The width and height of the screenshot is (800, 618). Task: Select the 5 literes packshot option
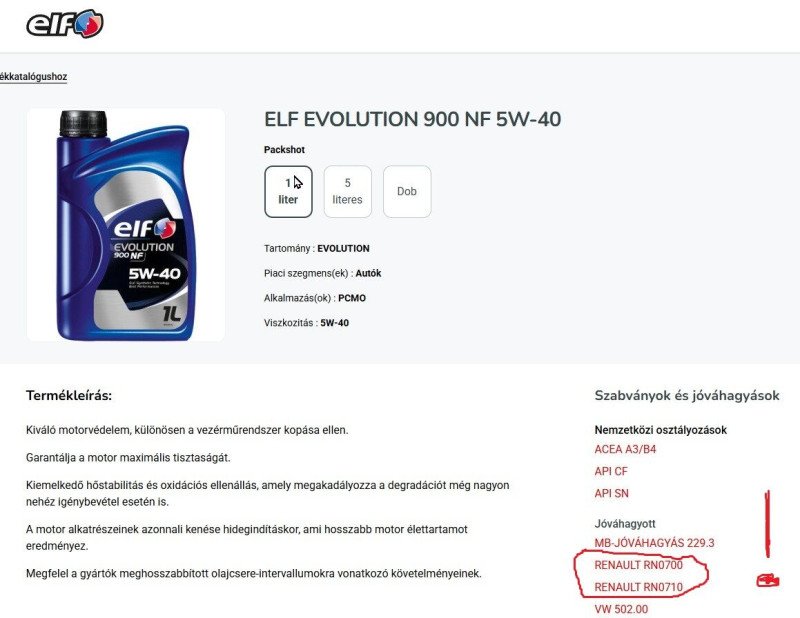347,191
